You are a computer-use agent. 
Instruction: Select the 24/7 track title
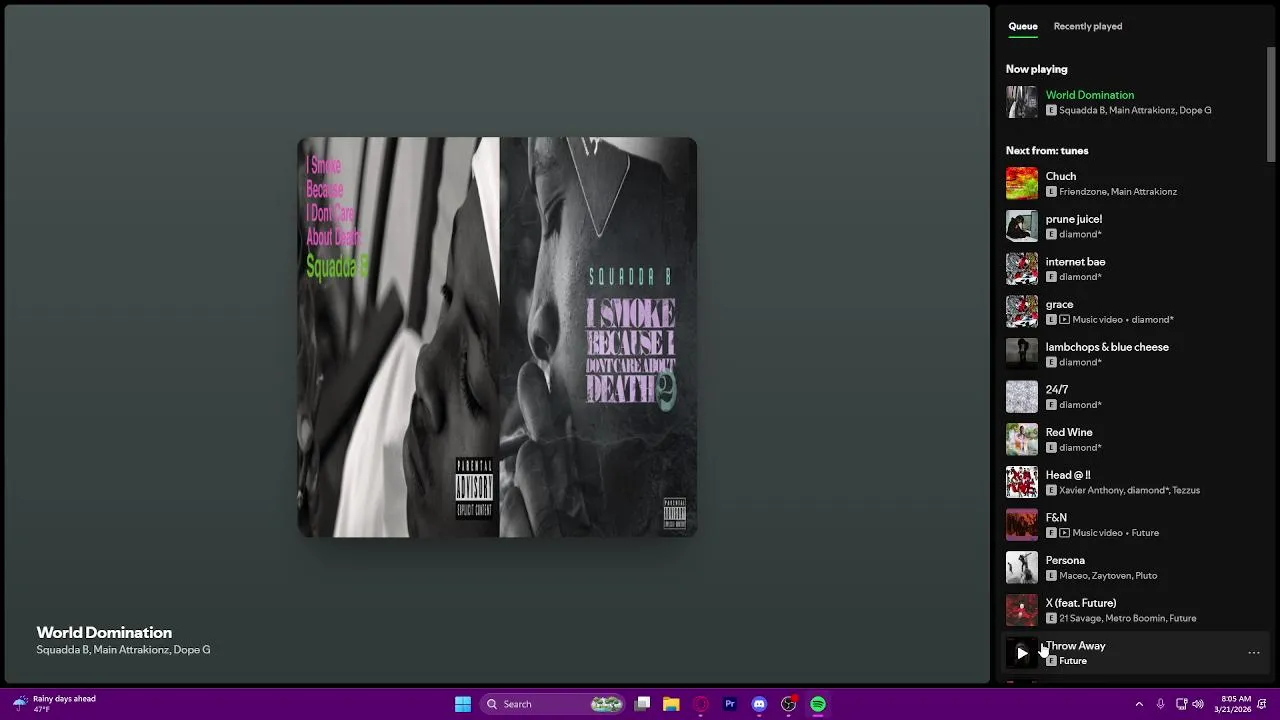[x=1057, y=390]
